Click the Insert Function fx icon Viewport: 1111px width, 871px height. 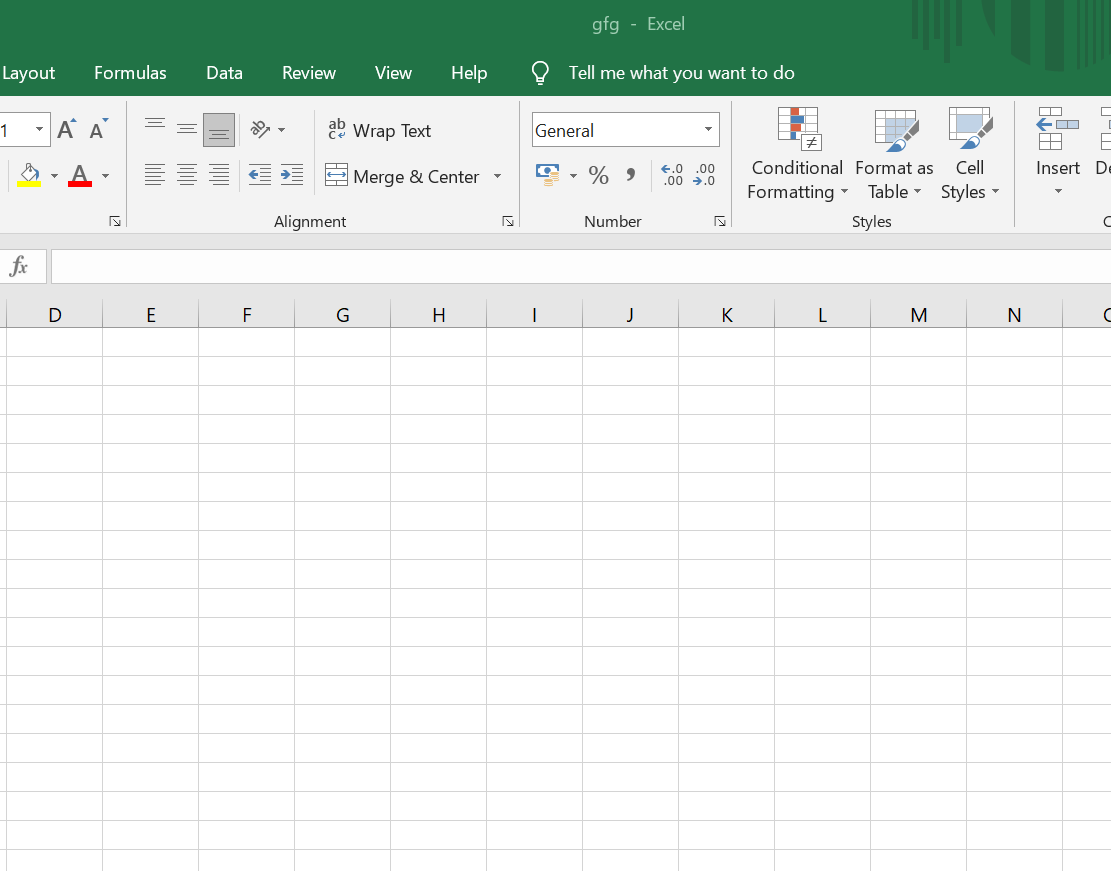click(19, 266)
